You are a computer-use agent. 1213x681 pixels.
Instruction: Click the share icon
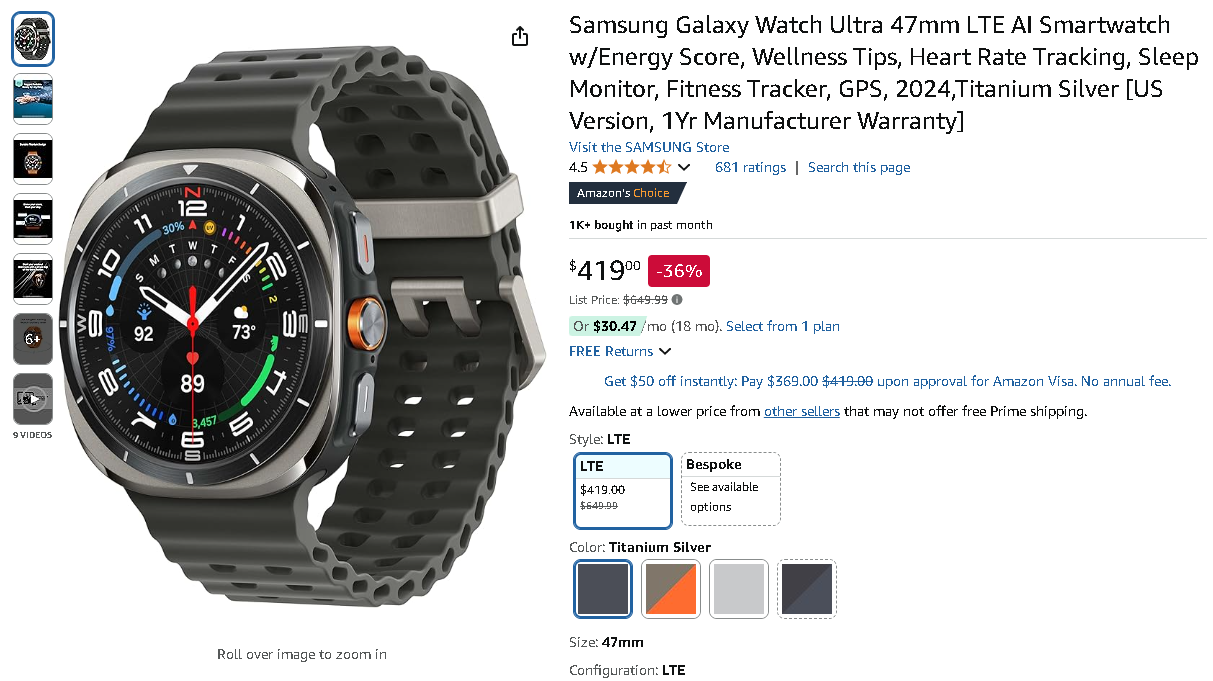pyautogui.click(x=519, y=35)
